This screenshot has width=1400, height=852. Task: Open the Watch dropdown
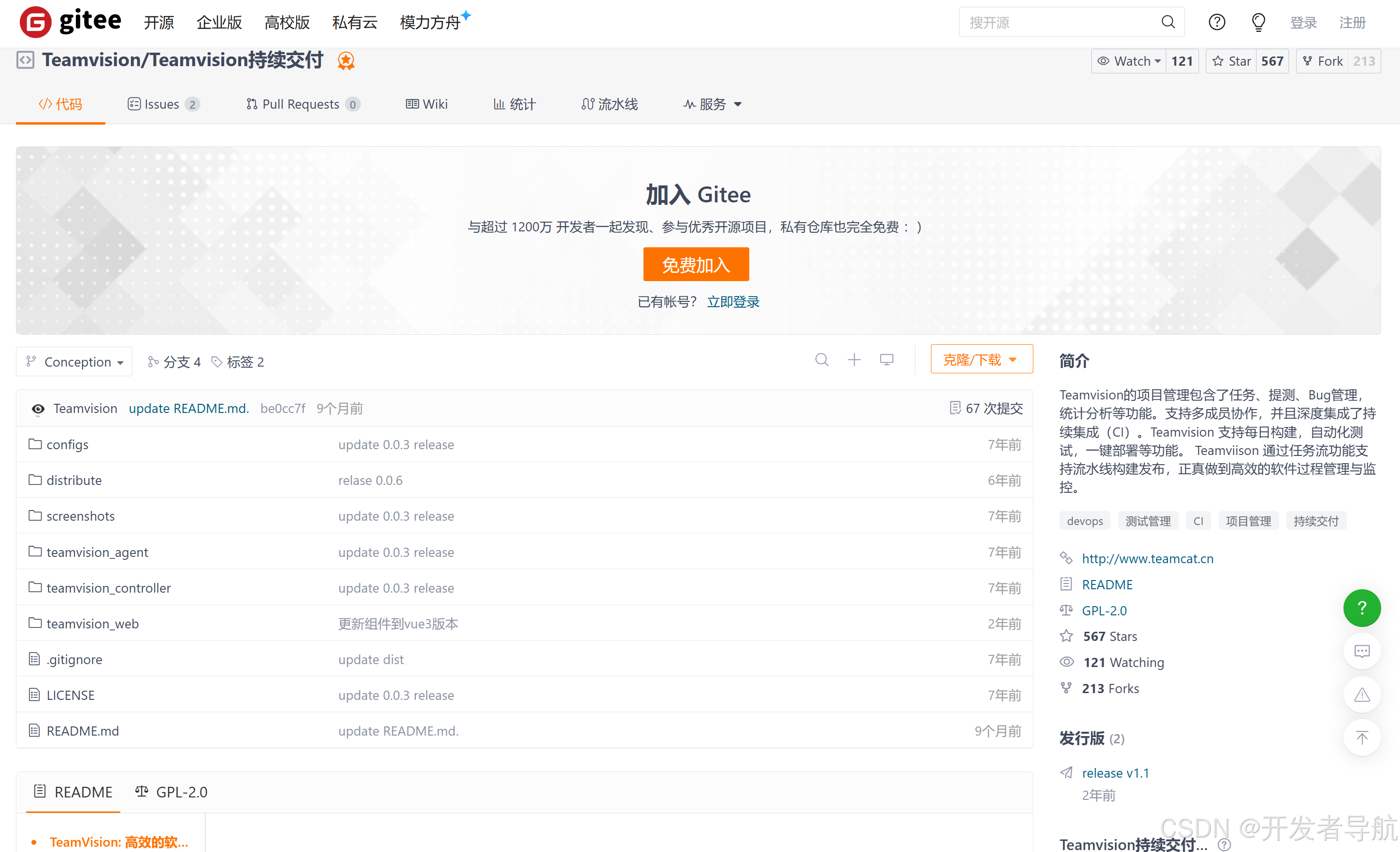click(1129, 61)
